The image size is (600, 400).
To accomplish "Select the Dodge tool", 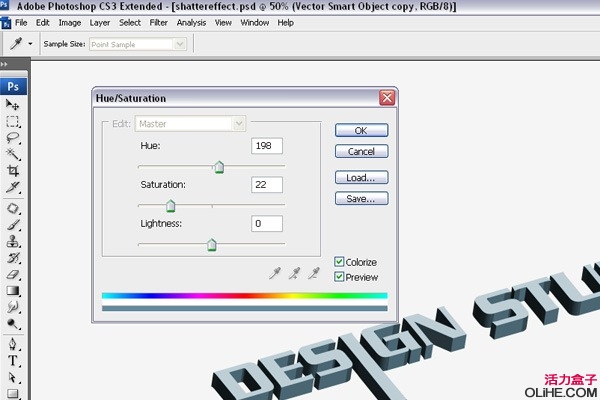I will pyautogui.click(x=13, y=324).
